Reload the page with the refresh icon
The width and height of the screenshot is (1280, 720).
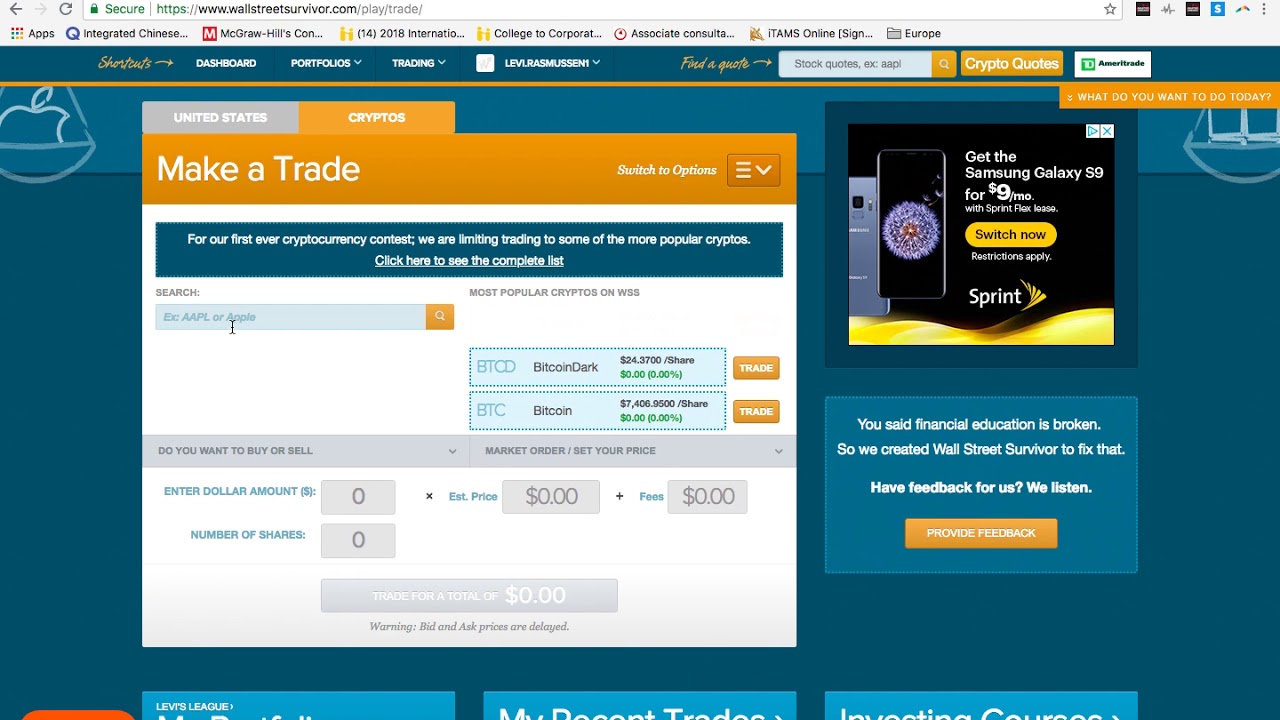pyautogui.click(x=66, y=9)
